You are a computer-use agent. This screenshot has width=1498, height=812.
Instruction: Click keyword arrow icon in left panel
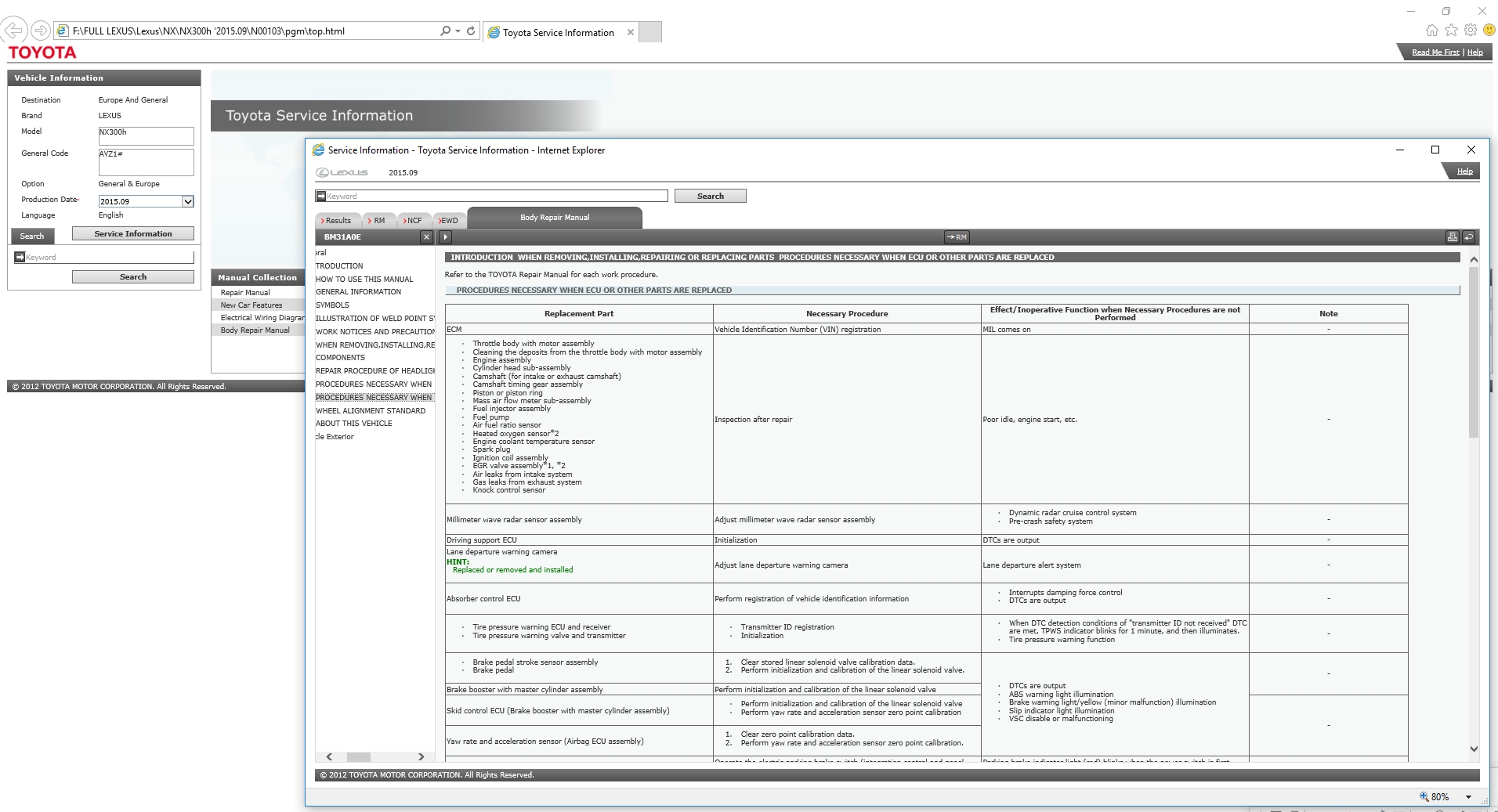(x=20, y=257)
